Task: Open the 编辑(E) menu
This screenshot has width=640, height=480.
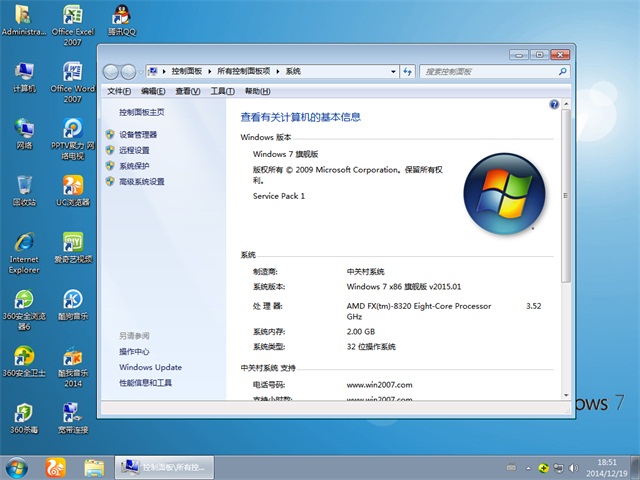Action: pos(153,91)
